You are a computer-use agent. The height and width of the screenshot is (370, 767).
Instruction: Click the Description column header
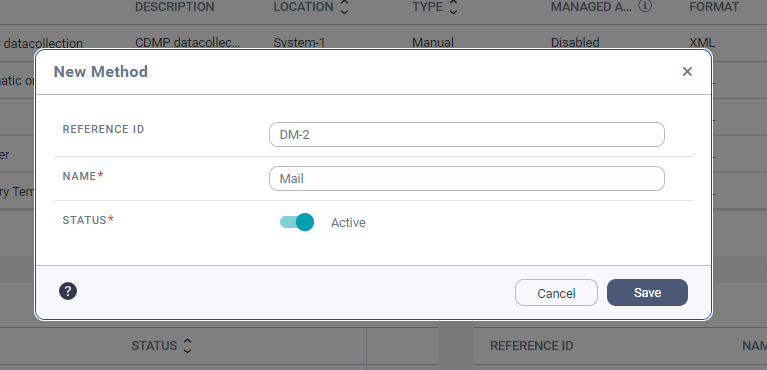pos(175,7)
